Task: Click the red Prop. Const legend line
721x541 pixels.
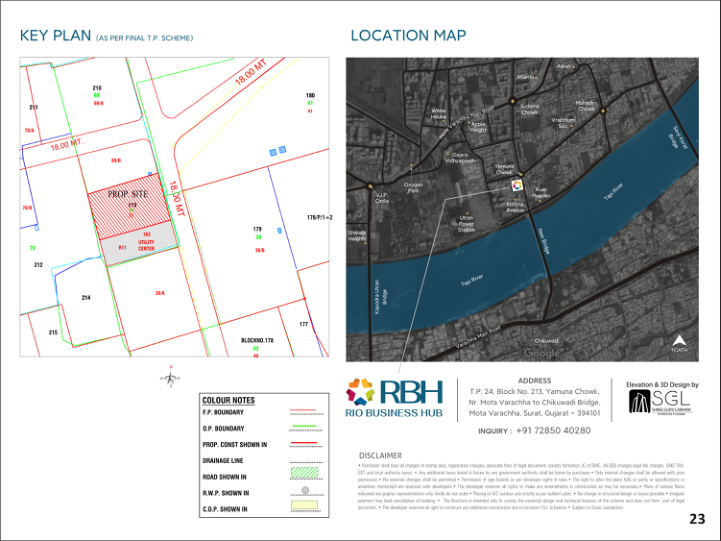Action: [303, 443]
